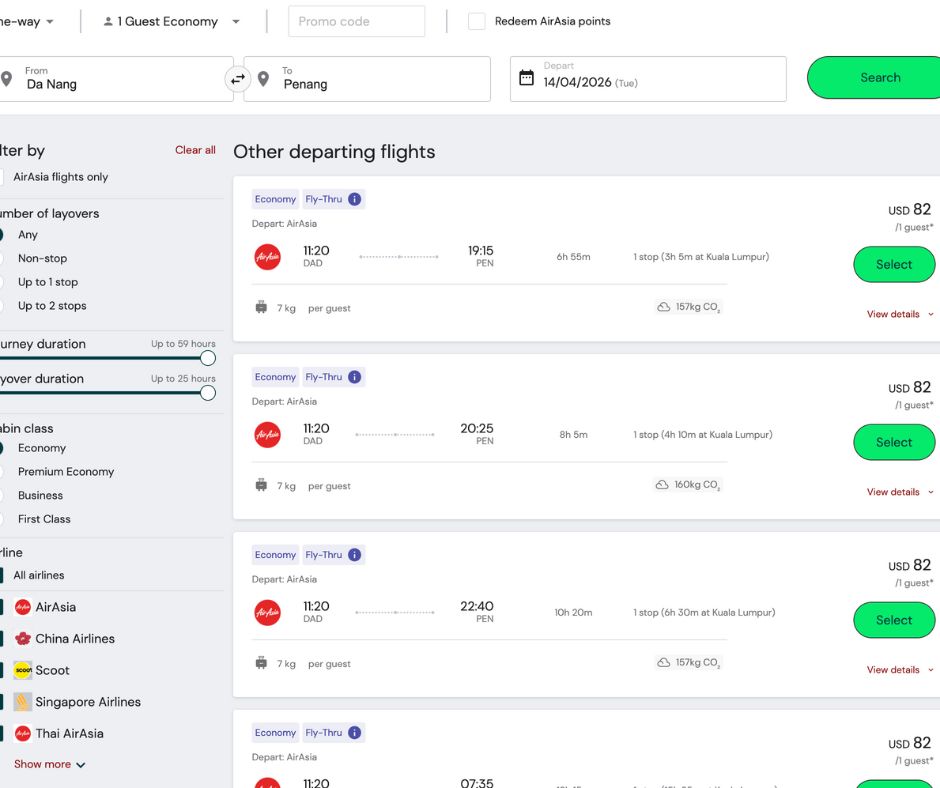Screen dimensions: 940x788
Task: Open the calendar icon in Depart field
Action: 526,77
